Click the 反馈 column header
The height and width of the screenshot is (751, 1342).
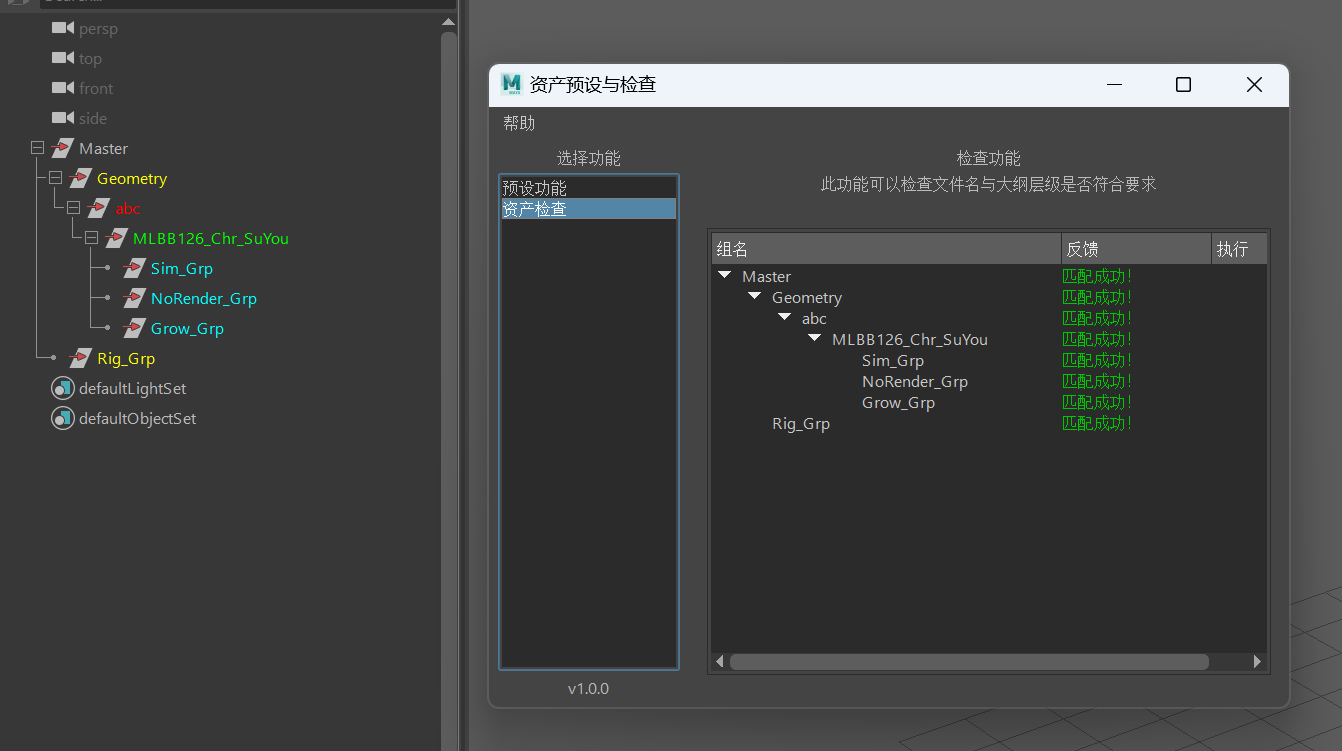tap(1136, 249)
